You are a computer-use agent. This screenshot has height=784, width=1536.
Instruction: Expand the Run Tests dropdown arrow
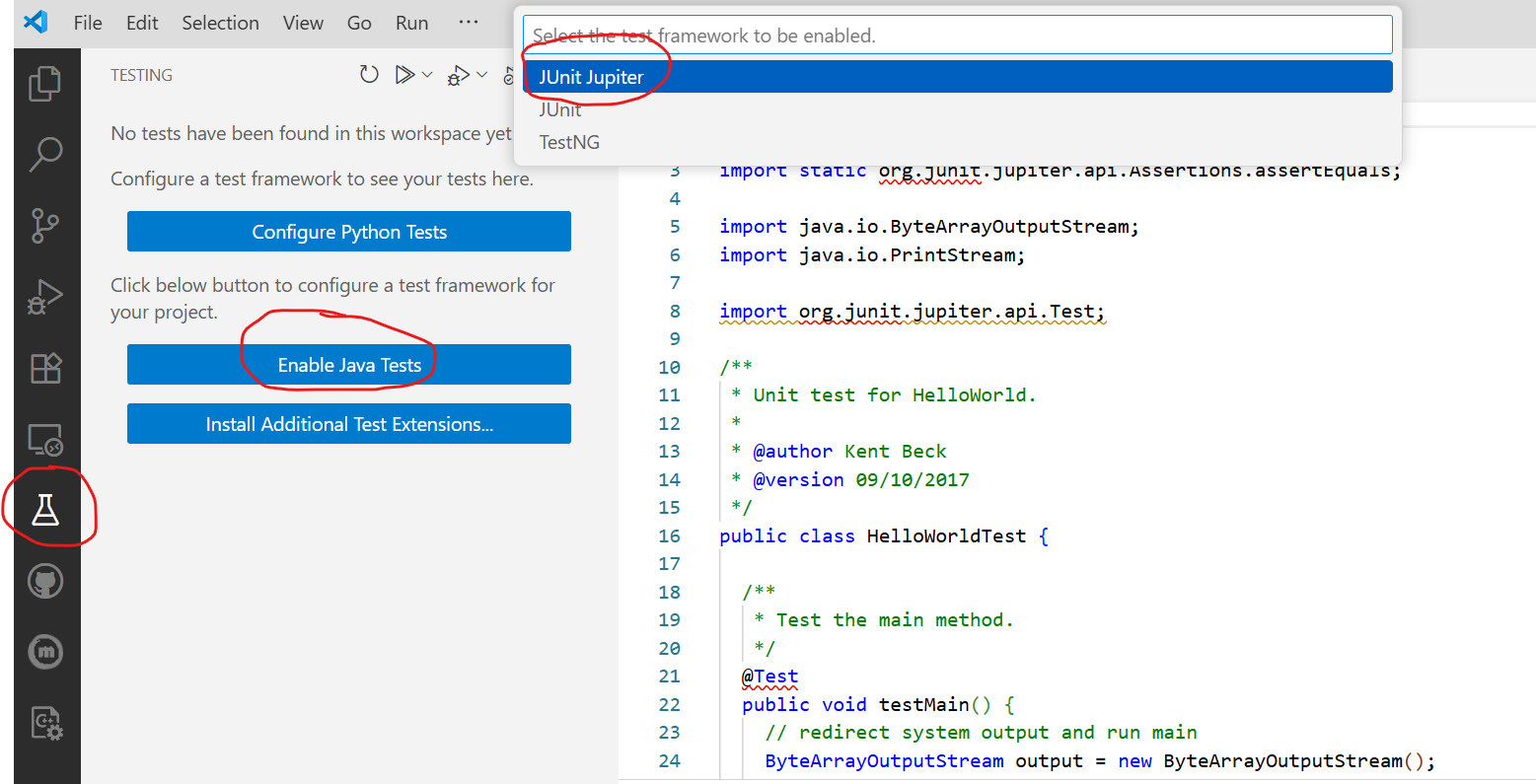[x=427, y=75]
